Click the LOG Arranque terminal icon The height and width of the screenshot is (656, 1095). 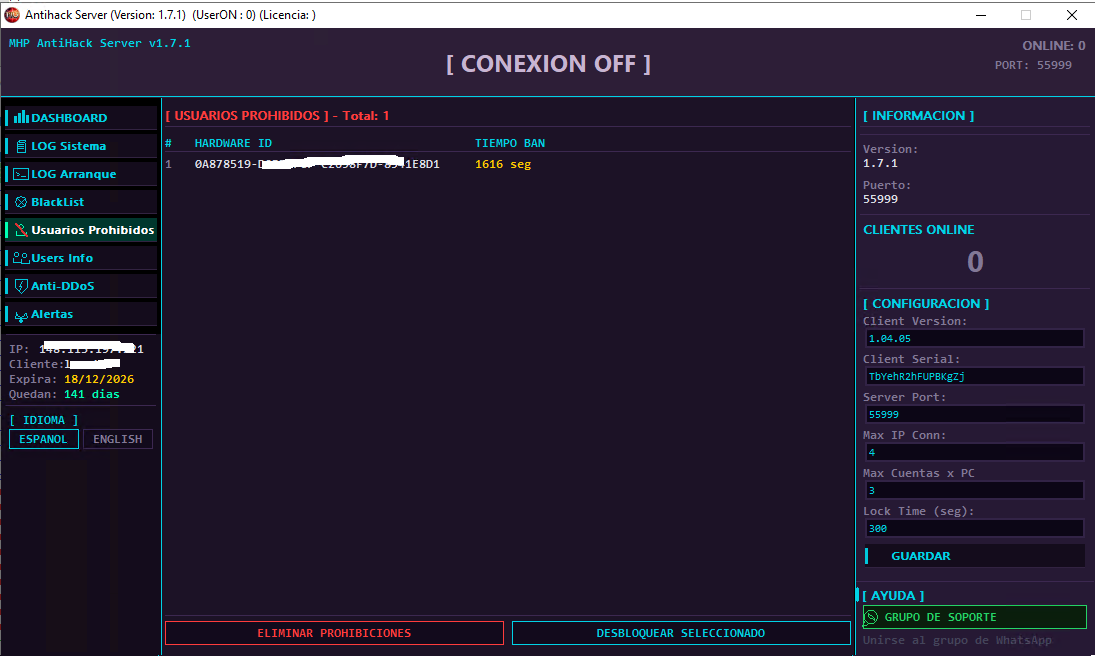21,174
